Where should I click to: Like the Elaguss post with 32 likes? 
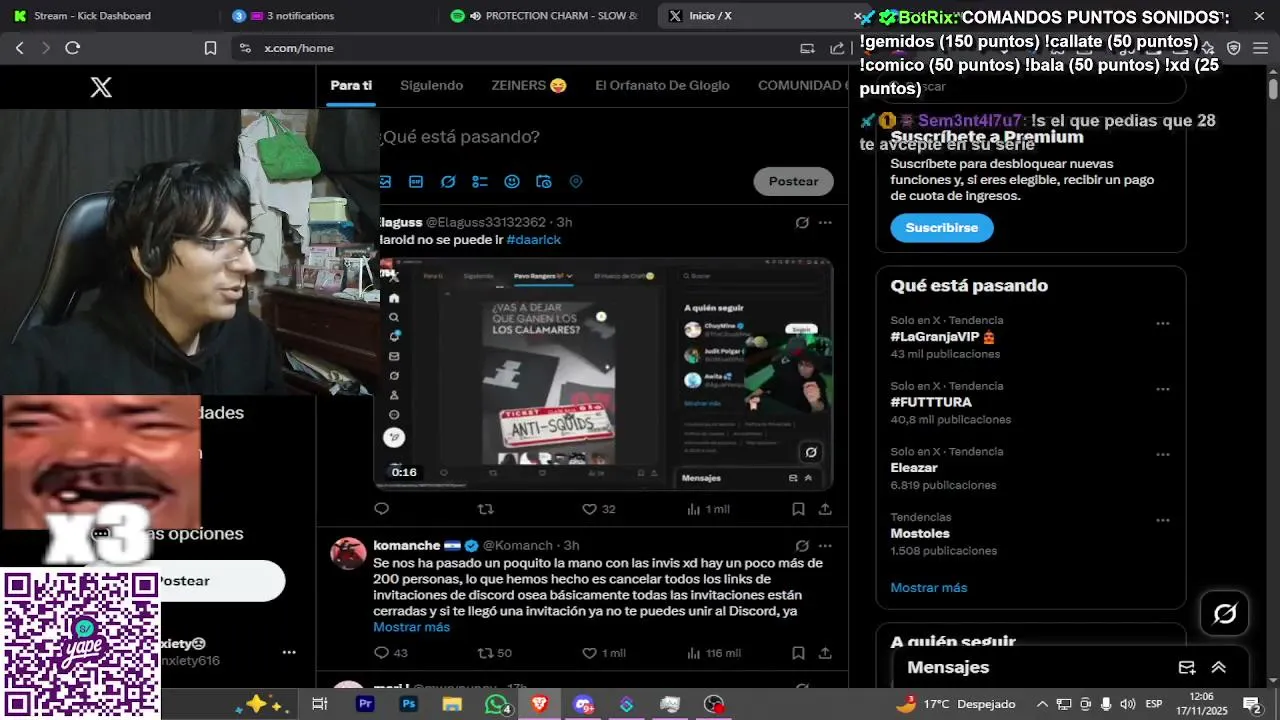599,509
